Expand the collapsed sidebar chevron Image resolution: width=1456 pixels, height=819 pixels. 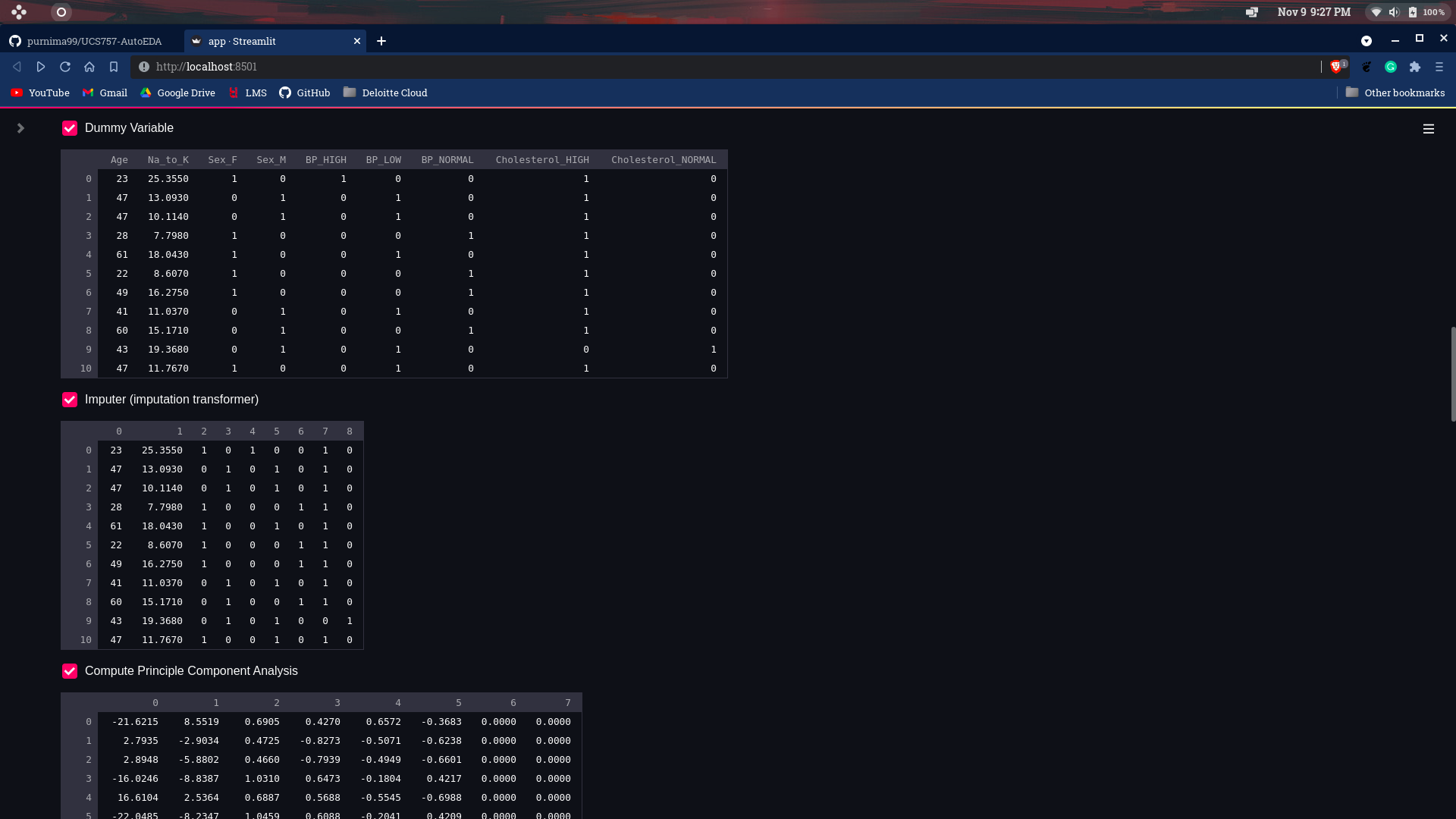tap(20, 128)
